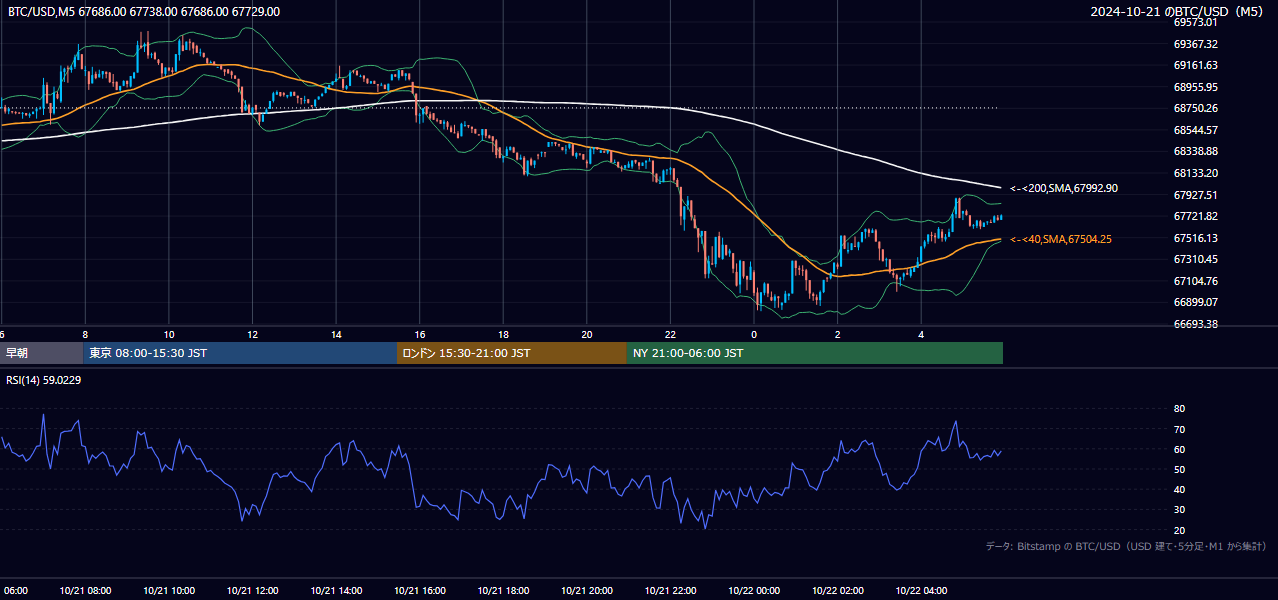Click the 10/22 00:00 time axis label
The image size is (1278, 600).
coord(754,591)
